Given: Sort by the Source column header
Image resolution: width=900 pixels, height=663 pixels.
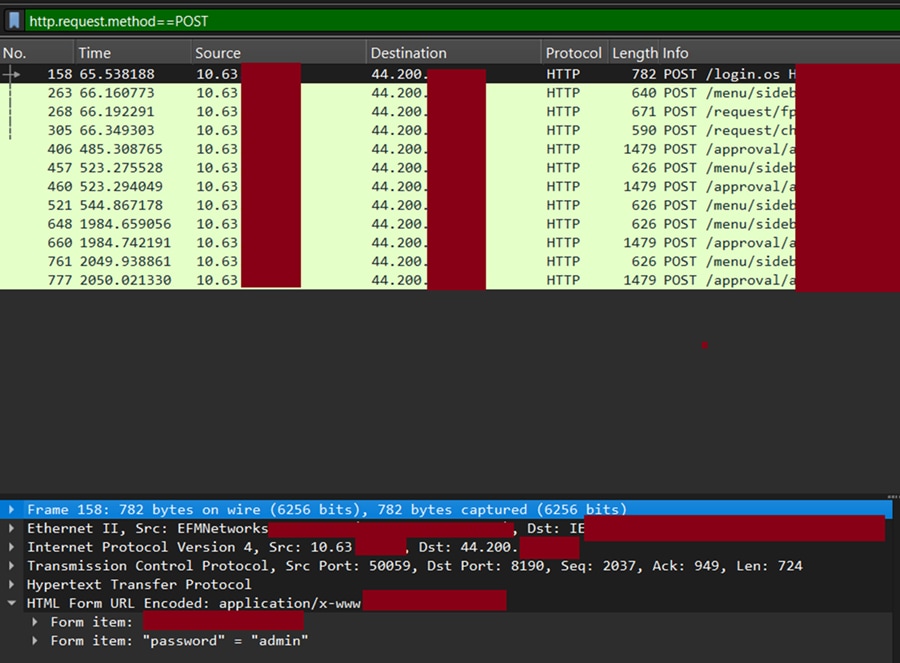Looking at the screenshot, I should (278, 53).
